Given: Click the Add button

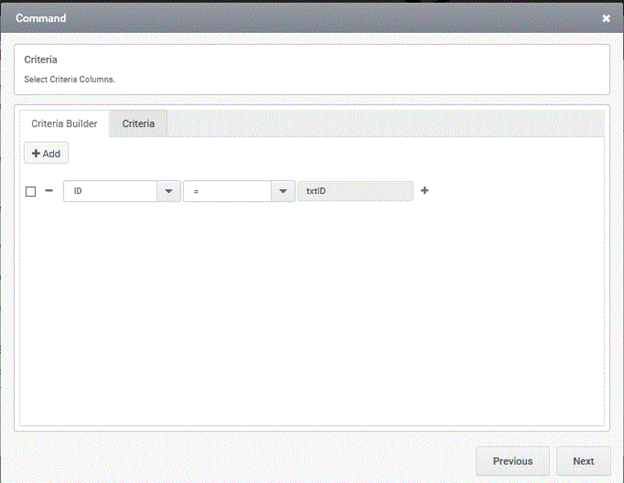Looking at the screenshot, I should pyautogui.click(x=46, y=154).
